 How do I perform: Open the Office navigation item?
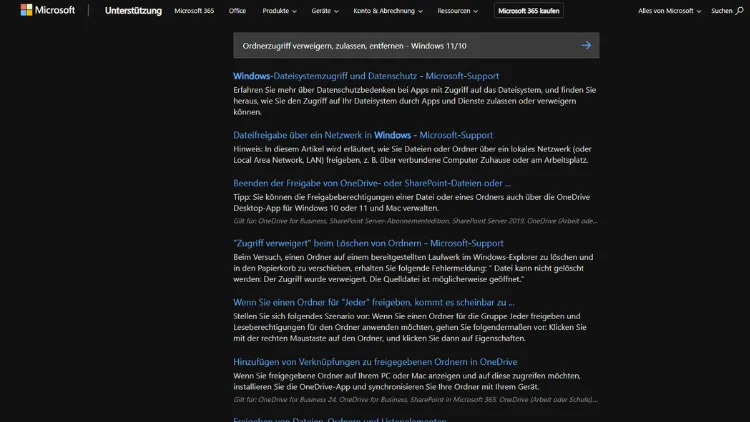tap(237, 11)
